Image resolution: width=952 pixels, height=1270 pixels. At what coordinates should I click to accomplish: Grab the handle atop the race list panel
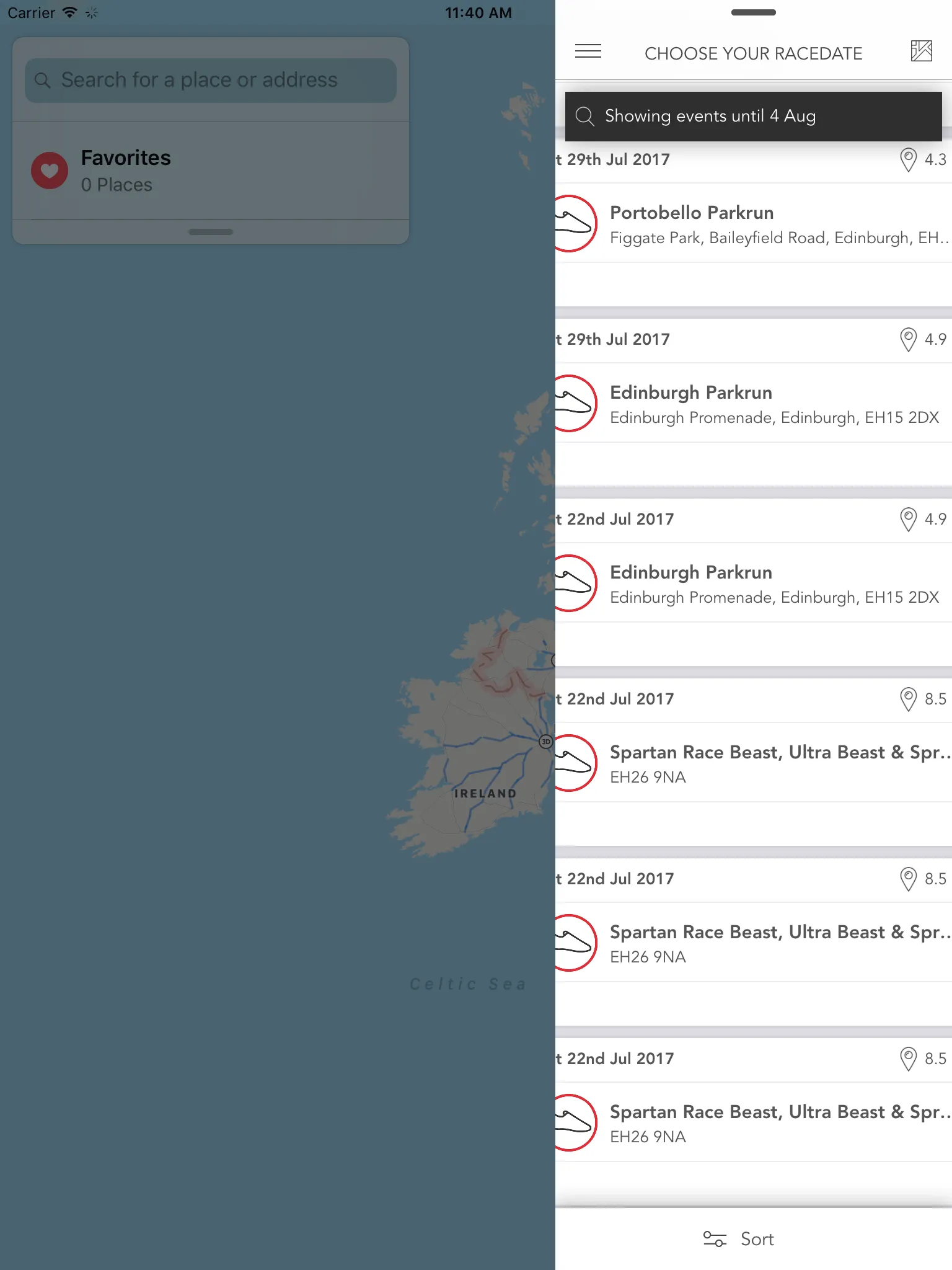[x=754, y=12]
